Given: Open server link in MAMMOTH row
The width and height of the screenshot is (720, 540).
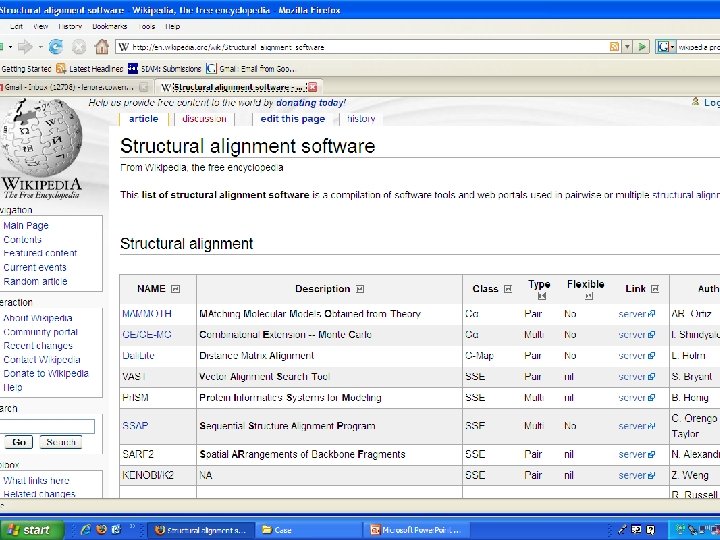Looking at the screenshot, I should [636, 314].
